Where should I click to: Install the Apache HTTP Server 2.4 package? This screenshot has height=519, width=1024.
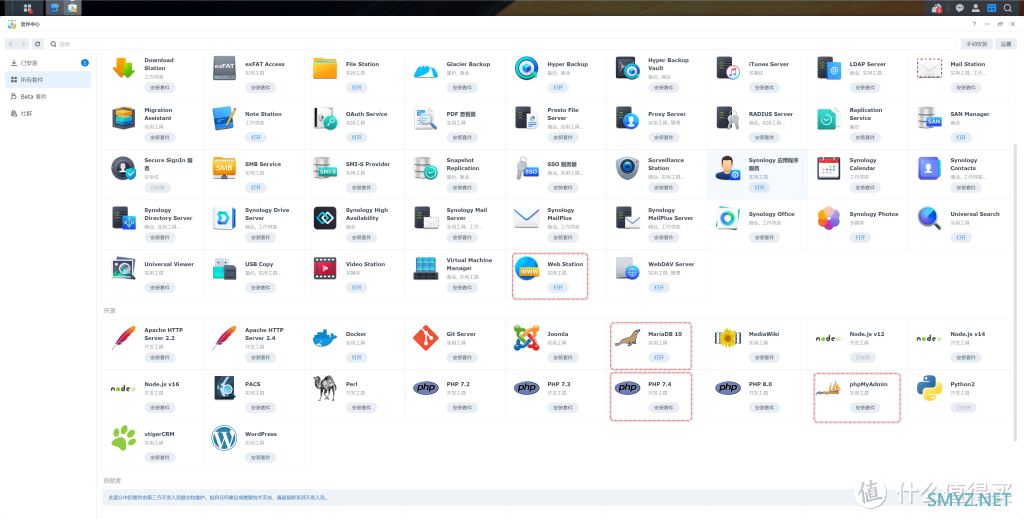coord(261,357)
